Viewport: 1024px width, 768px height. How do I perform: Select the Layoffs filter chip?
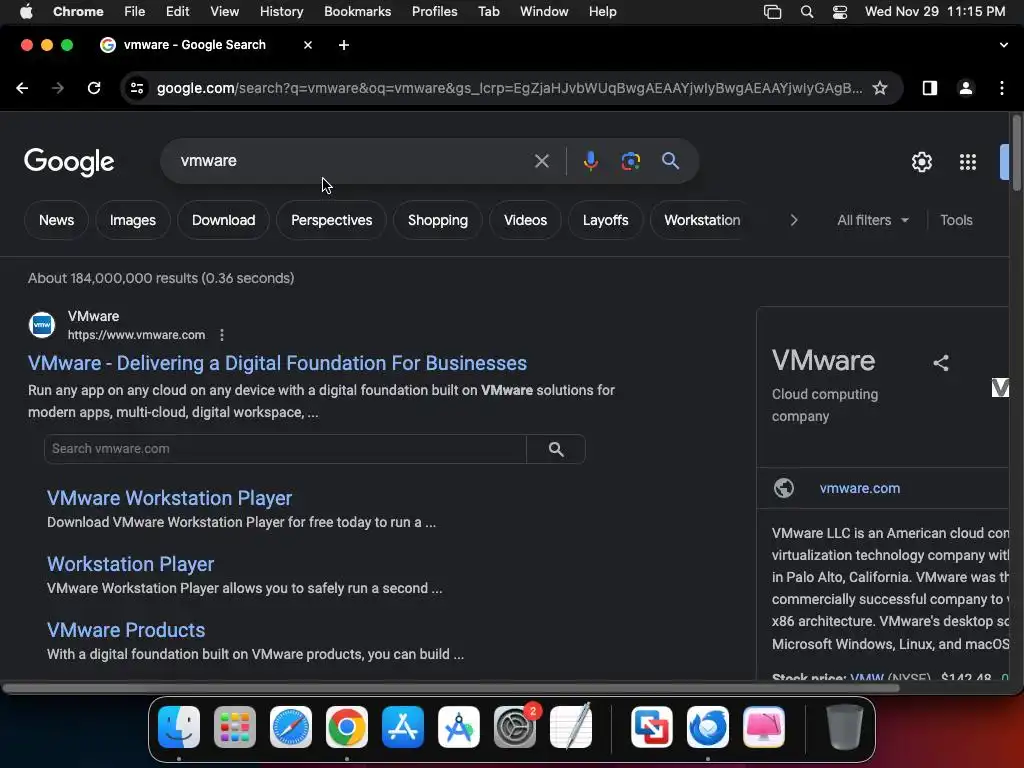tap(605, 220)
